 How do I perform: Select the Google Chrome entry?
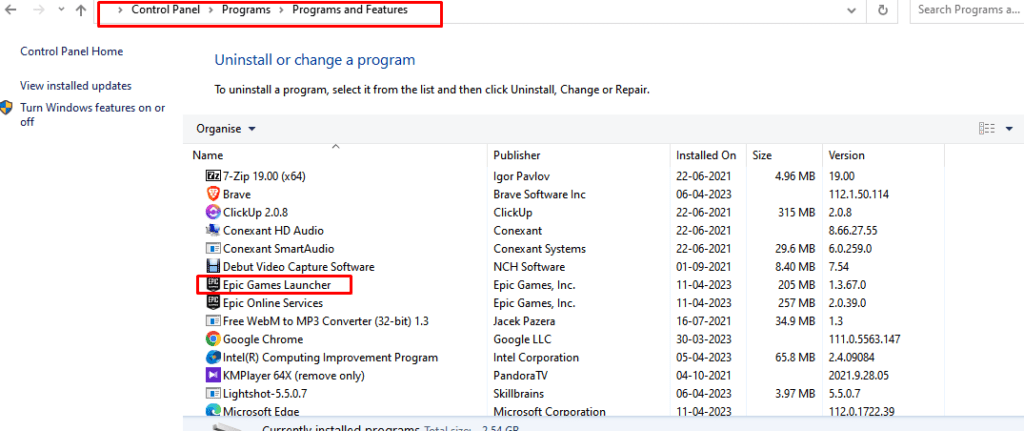click(263, 339)
